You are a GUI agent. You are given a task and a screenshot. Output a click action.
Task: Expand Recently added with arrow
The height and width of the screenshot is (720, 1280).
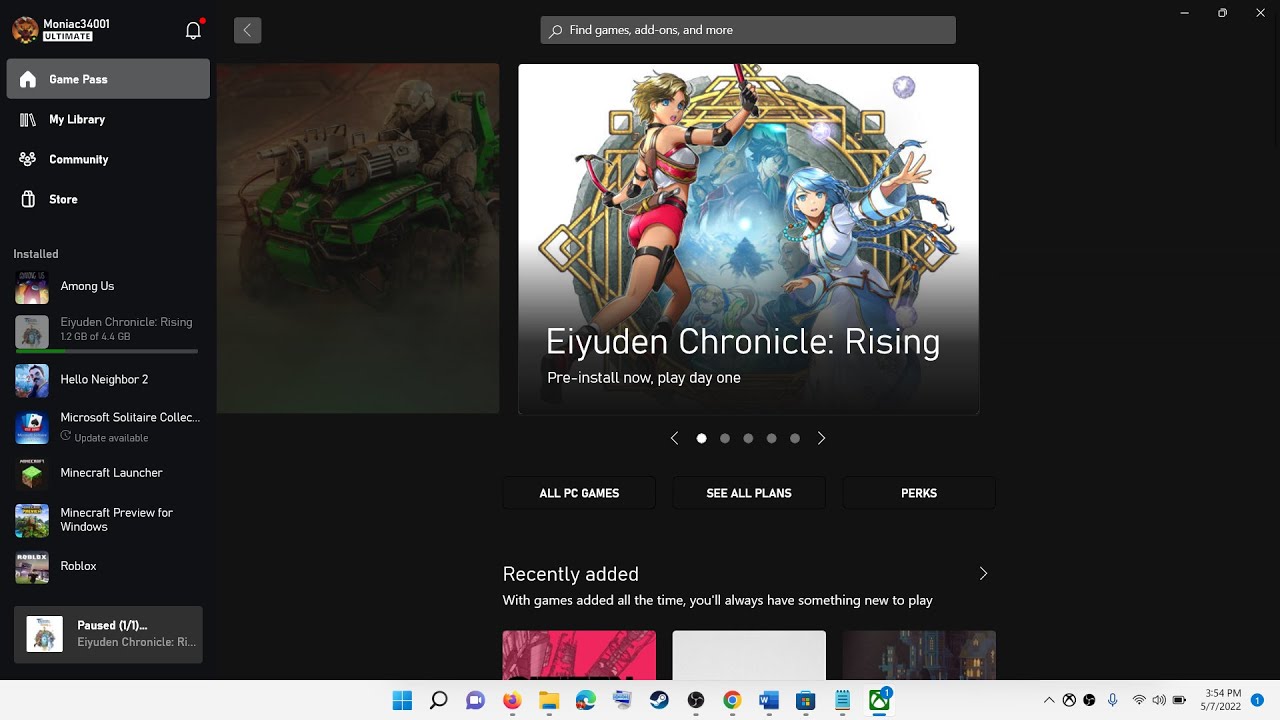[x=983, y=573]
